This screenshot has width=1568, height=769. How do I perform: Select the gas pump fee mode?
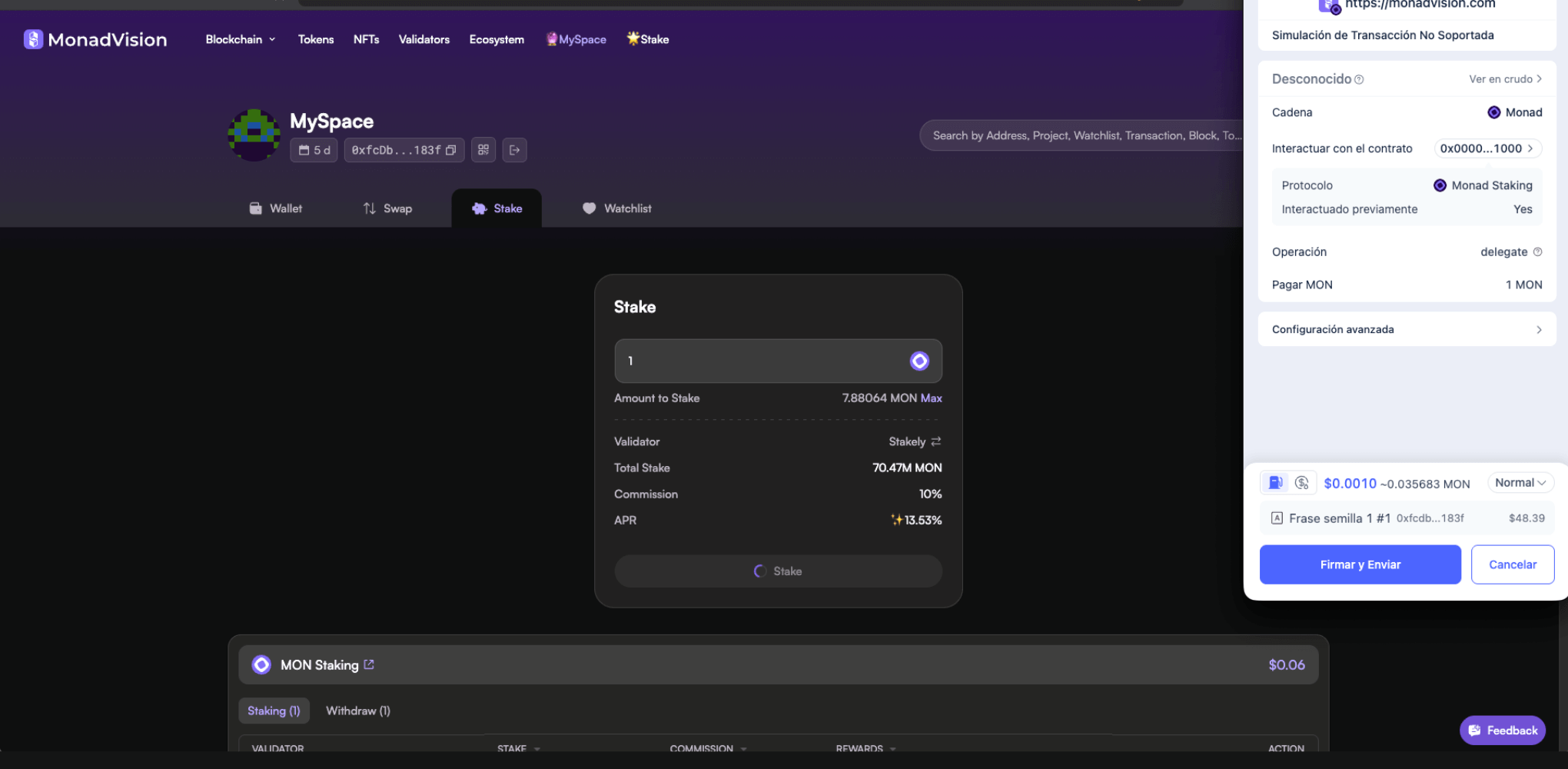(x=1275, y=482)
